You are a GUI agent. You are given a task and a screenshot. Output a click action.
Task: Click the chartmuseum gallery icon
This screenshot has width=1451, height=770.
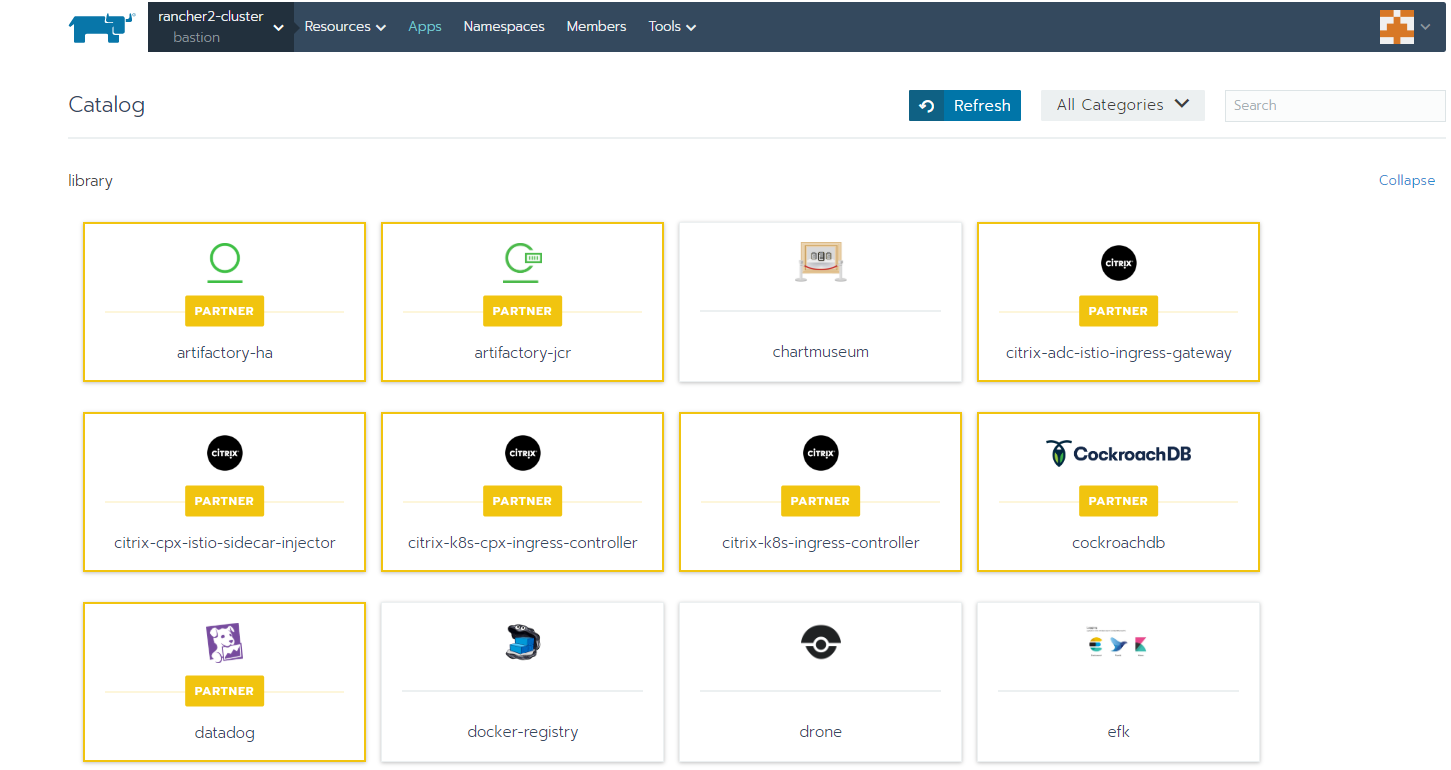click(x=820, y=262)
